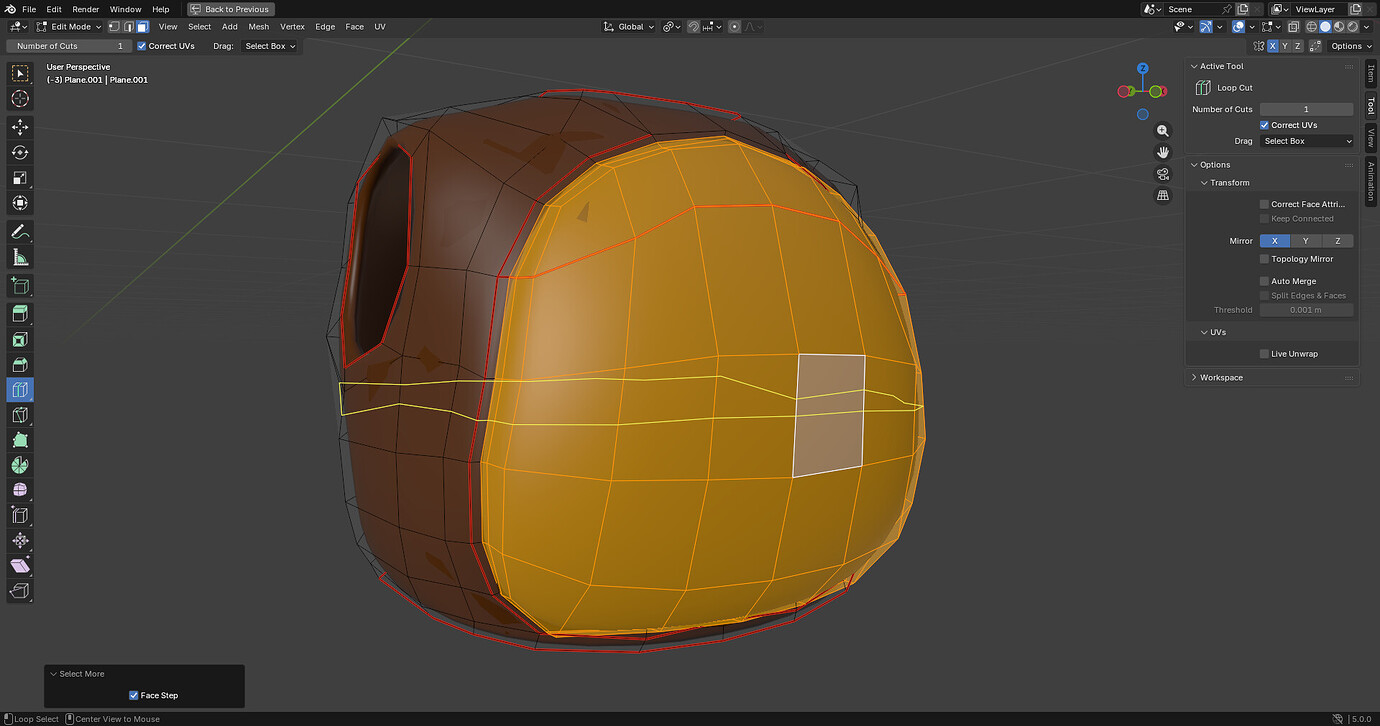Image resolution: width=1380 pixels, height=726 pixels.
Task: Open the Edit Mode dropdown
Action: tap(70, 27)
